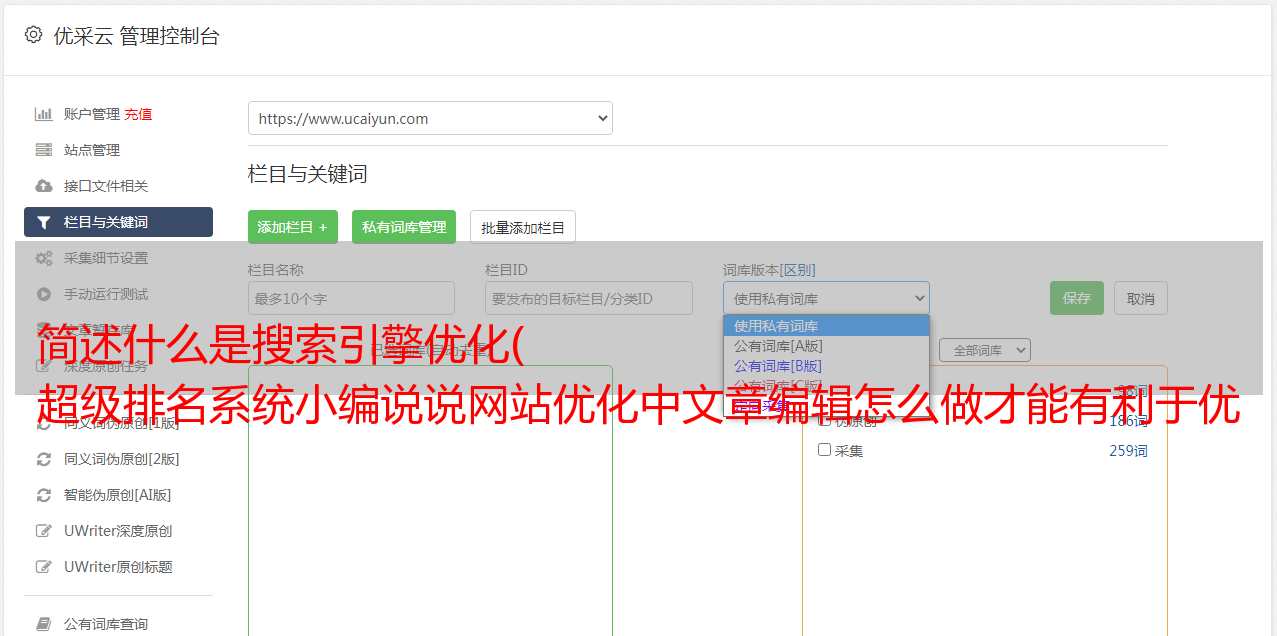Image resolution: width=1277 pixels, height=636 pixels.
Task: Click the edit icon for UWriter原创标题
Action: [43, 567]
